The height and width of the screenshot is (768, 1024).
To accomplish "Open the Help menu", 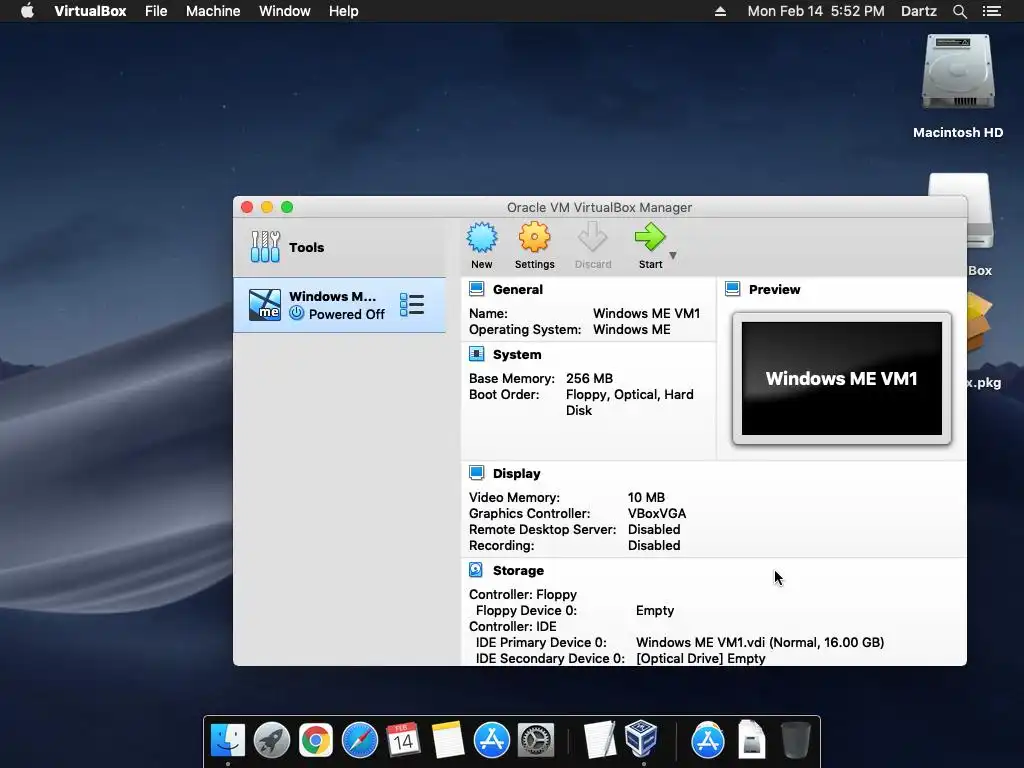I will click(x=344, y=11).
